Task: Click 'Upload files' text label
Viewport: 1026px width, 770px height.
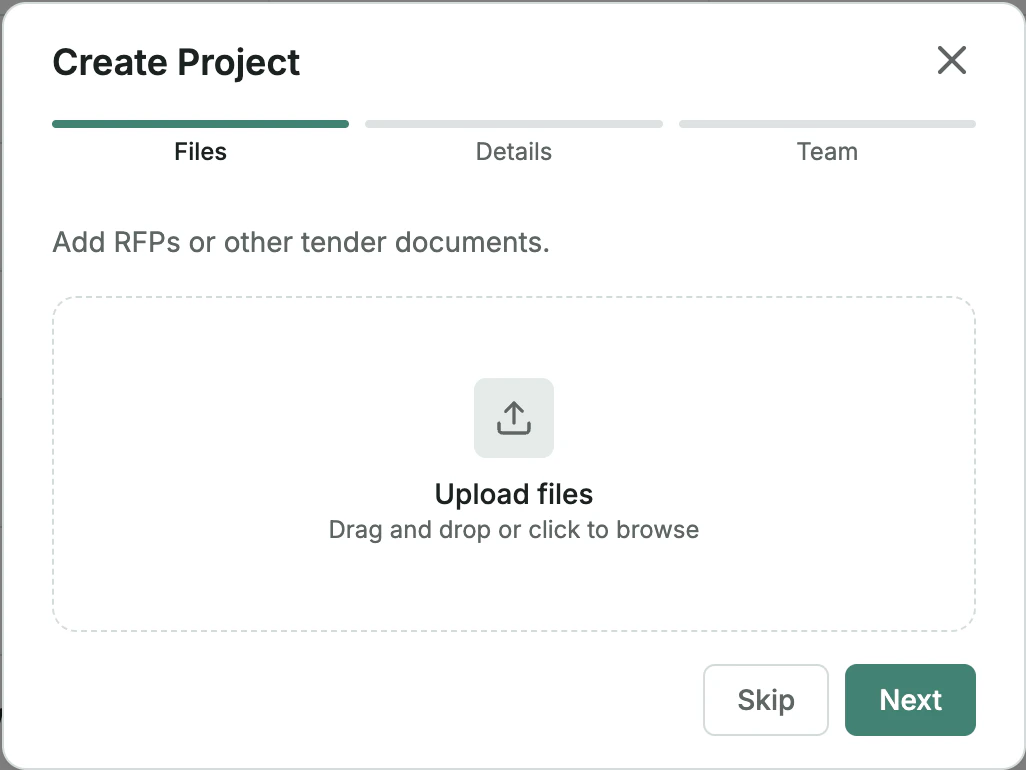Action: (513, 494)
